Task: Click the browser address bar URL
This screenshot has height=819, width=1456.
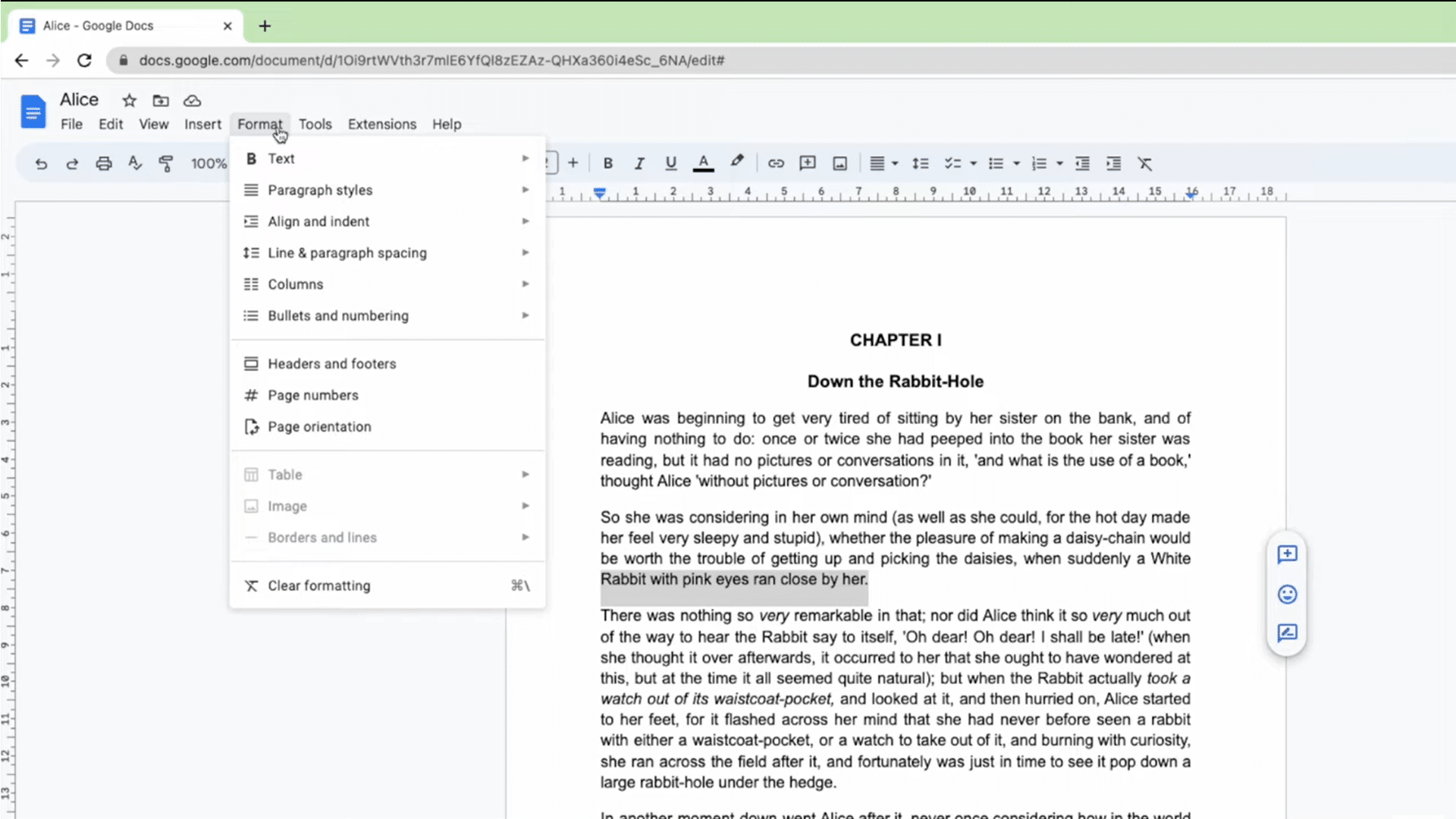Action: [x=431, y=60]
